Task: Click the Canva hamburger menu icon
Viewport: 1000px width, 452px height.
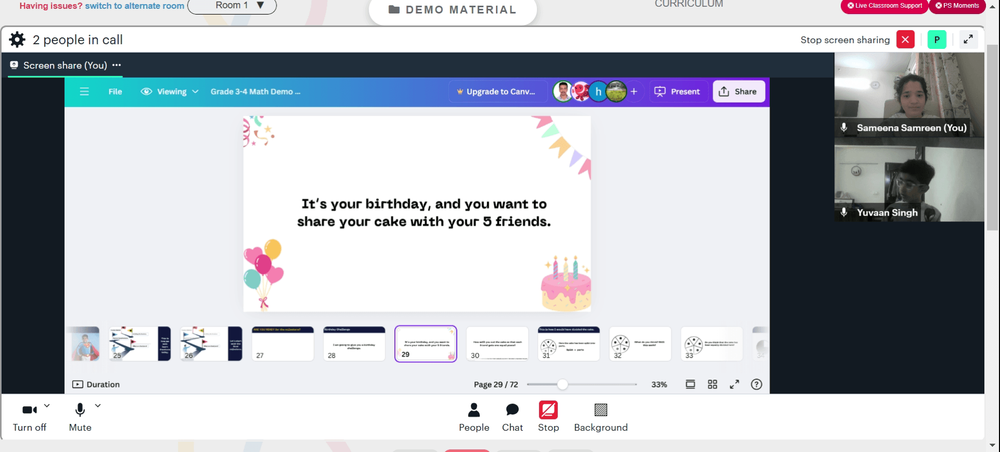Action: pos(84,92)
